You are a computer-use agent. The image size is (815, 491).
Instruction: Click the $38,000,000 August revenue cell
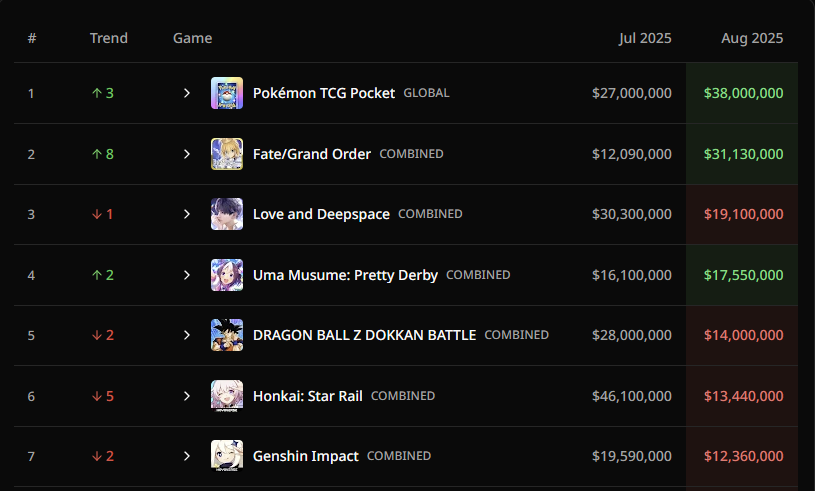coord(742,93)
